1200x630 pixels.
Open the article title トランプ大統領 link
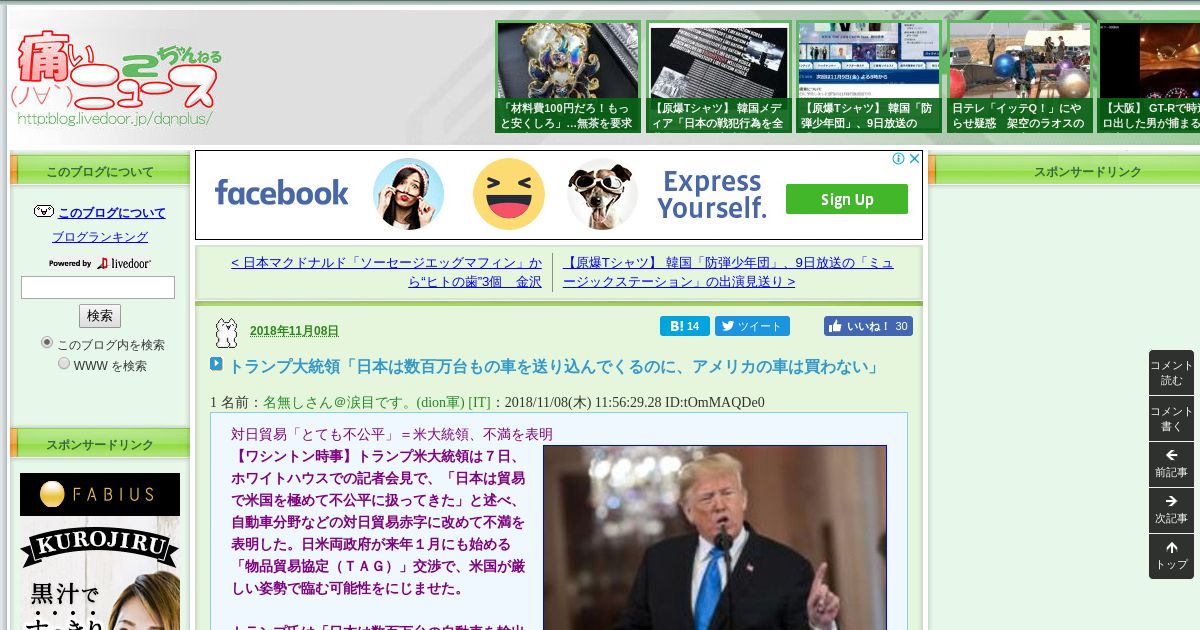pyautogui.click(x=554, y=367)
